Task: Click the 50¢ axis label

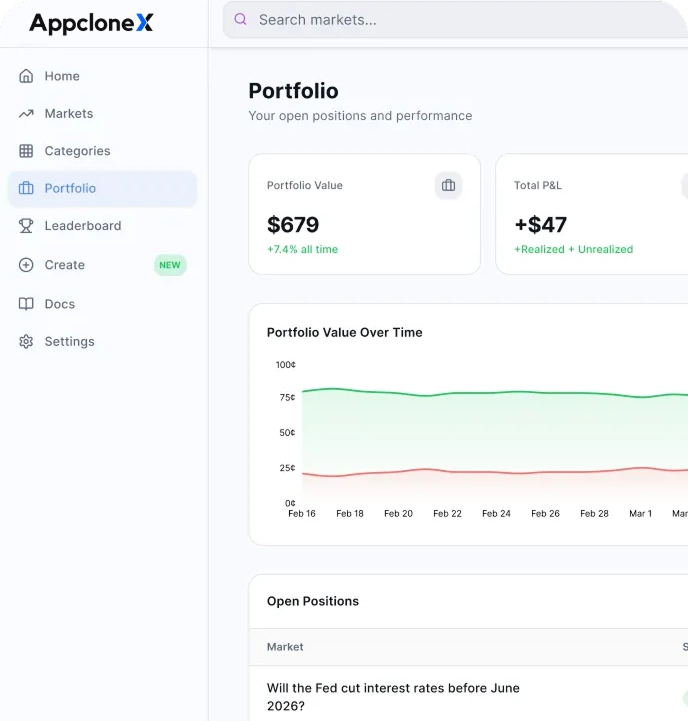Action: pyautogui.click(x=287, y=433)
